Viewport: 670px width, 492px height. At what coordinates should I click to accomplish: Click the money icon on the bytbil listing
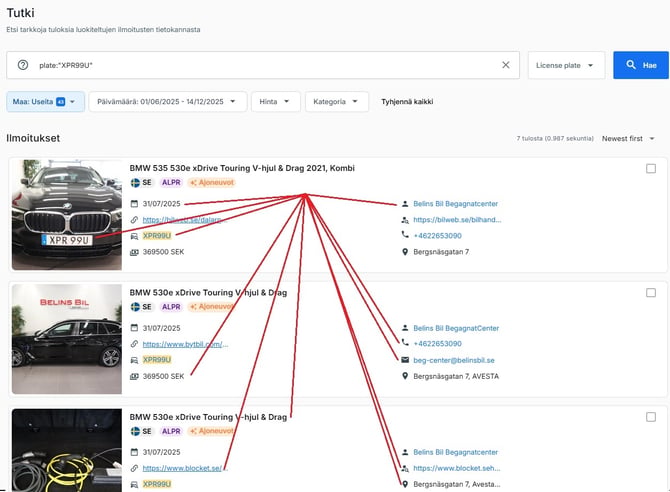(134, 376)
